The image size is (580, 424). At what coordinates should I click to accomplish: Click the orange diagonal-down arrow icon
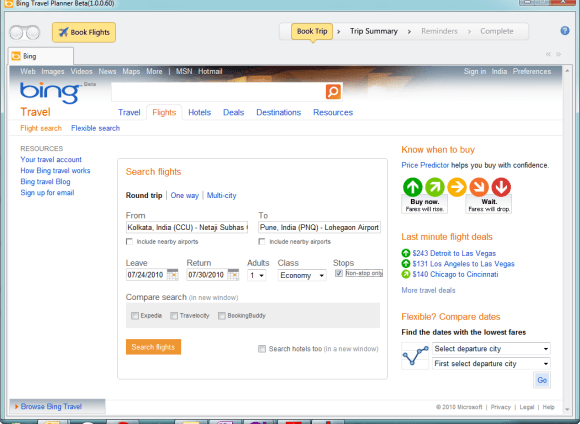pyautogui.click(x=479, y=187)
